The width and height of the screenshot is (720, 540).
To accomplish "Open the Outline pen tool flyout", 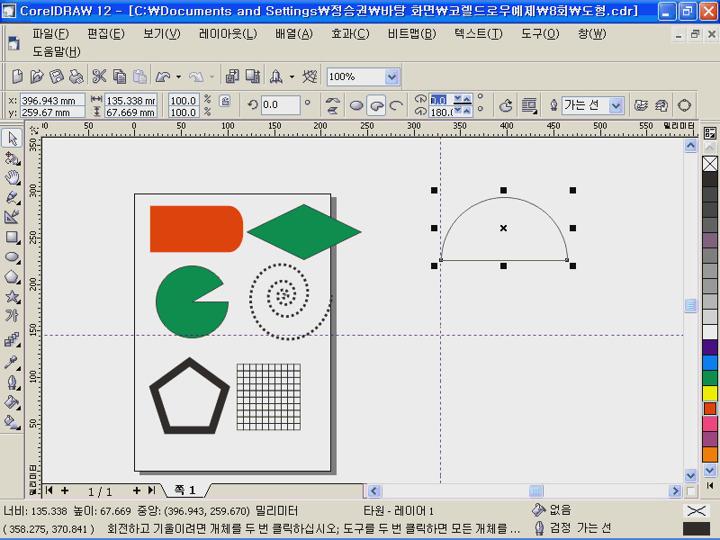I will [x=12, y=382].
